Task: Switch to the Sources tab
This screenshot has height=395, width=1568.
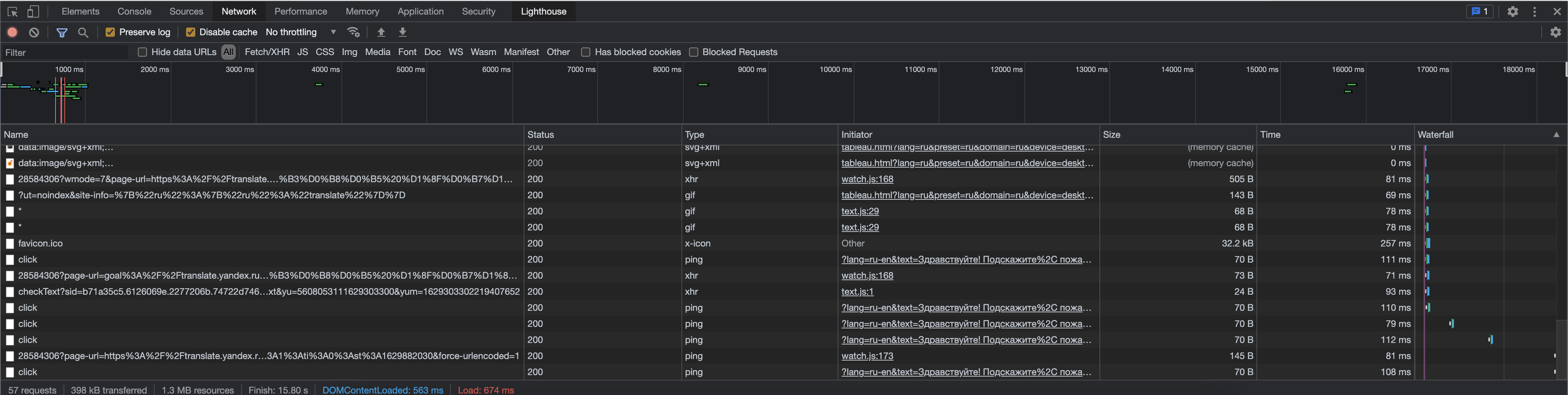Action: tap(186, 11)
